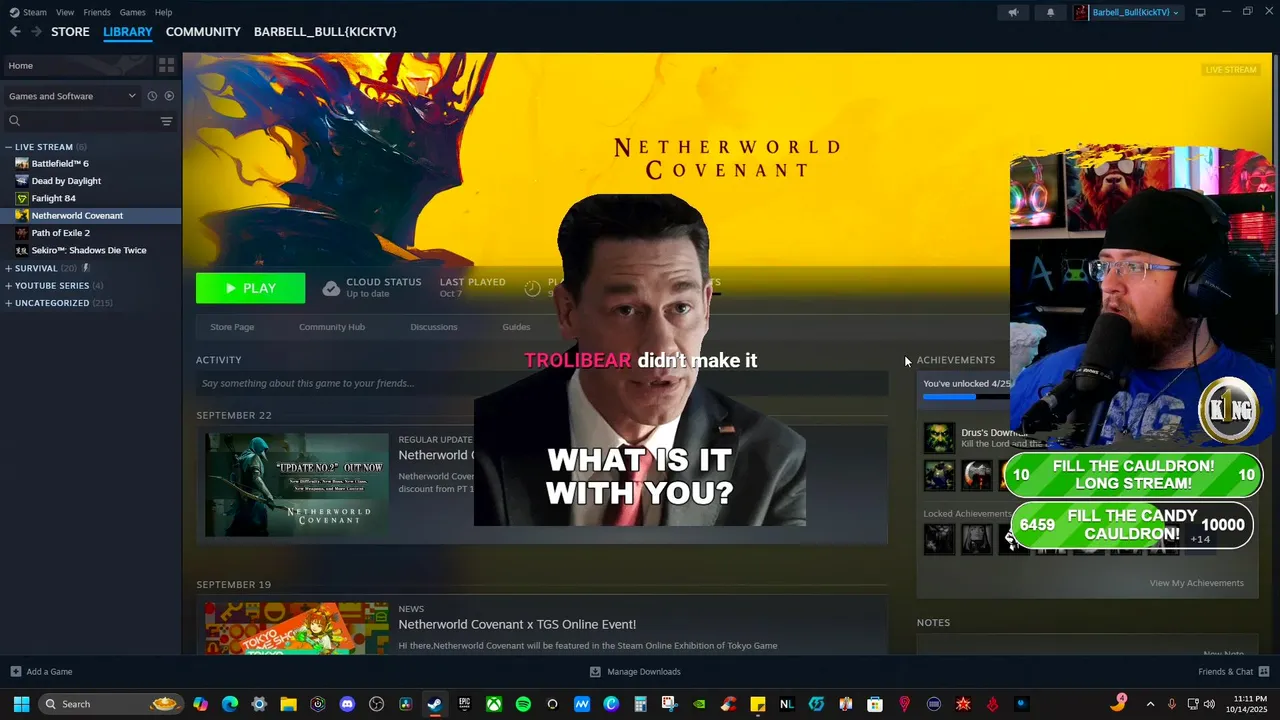This screenshot has width=1280, height=720.
Task: Sort library by recent activity clock icon
Action: point(152,96)
